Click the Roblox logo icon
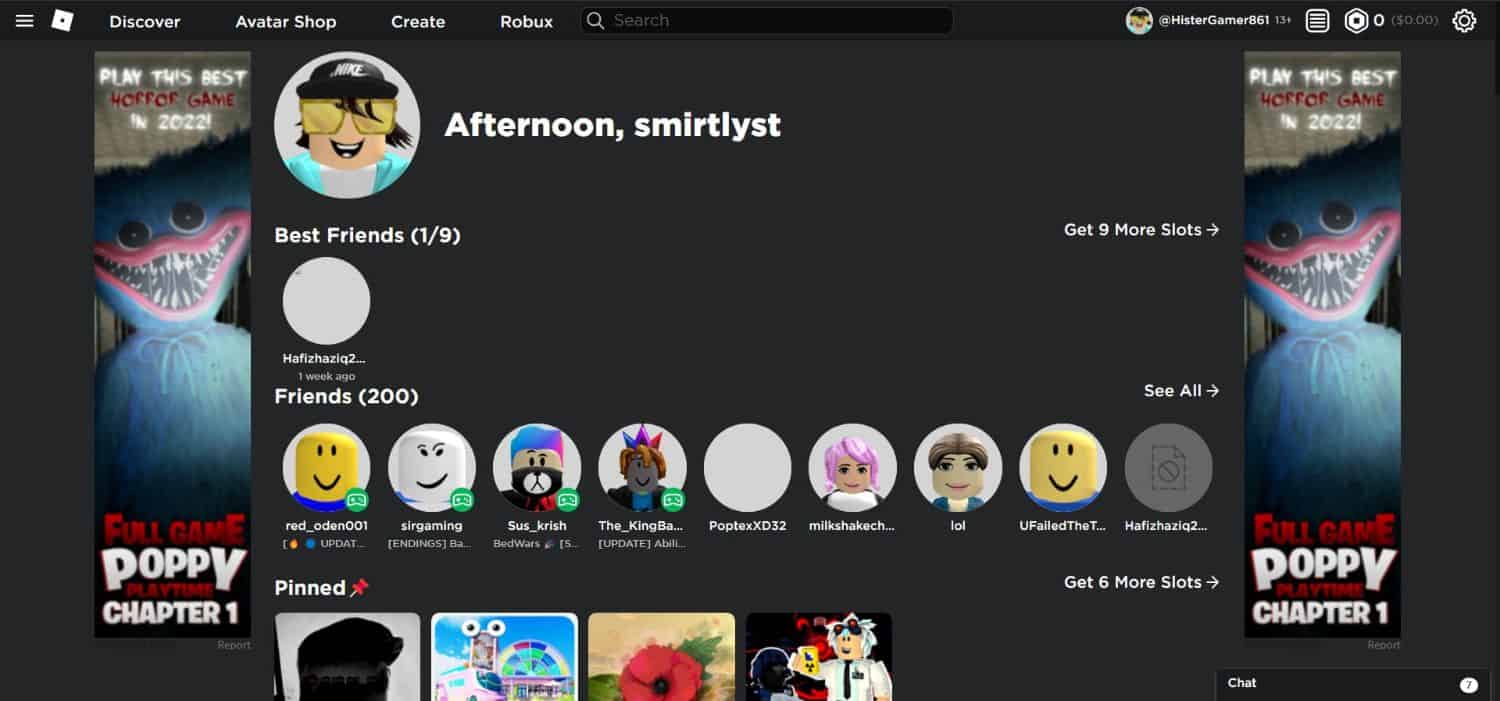 pos(62,21)
